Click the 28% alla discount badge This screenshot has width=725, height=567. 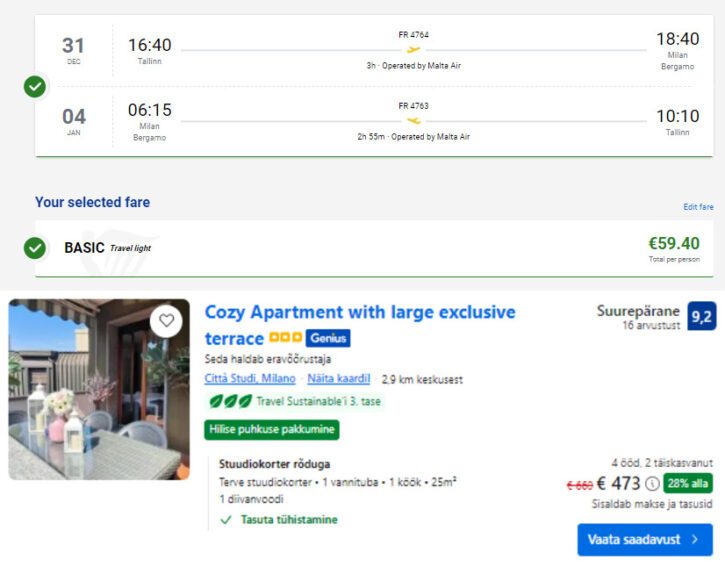[688, 484]
